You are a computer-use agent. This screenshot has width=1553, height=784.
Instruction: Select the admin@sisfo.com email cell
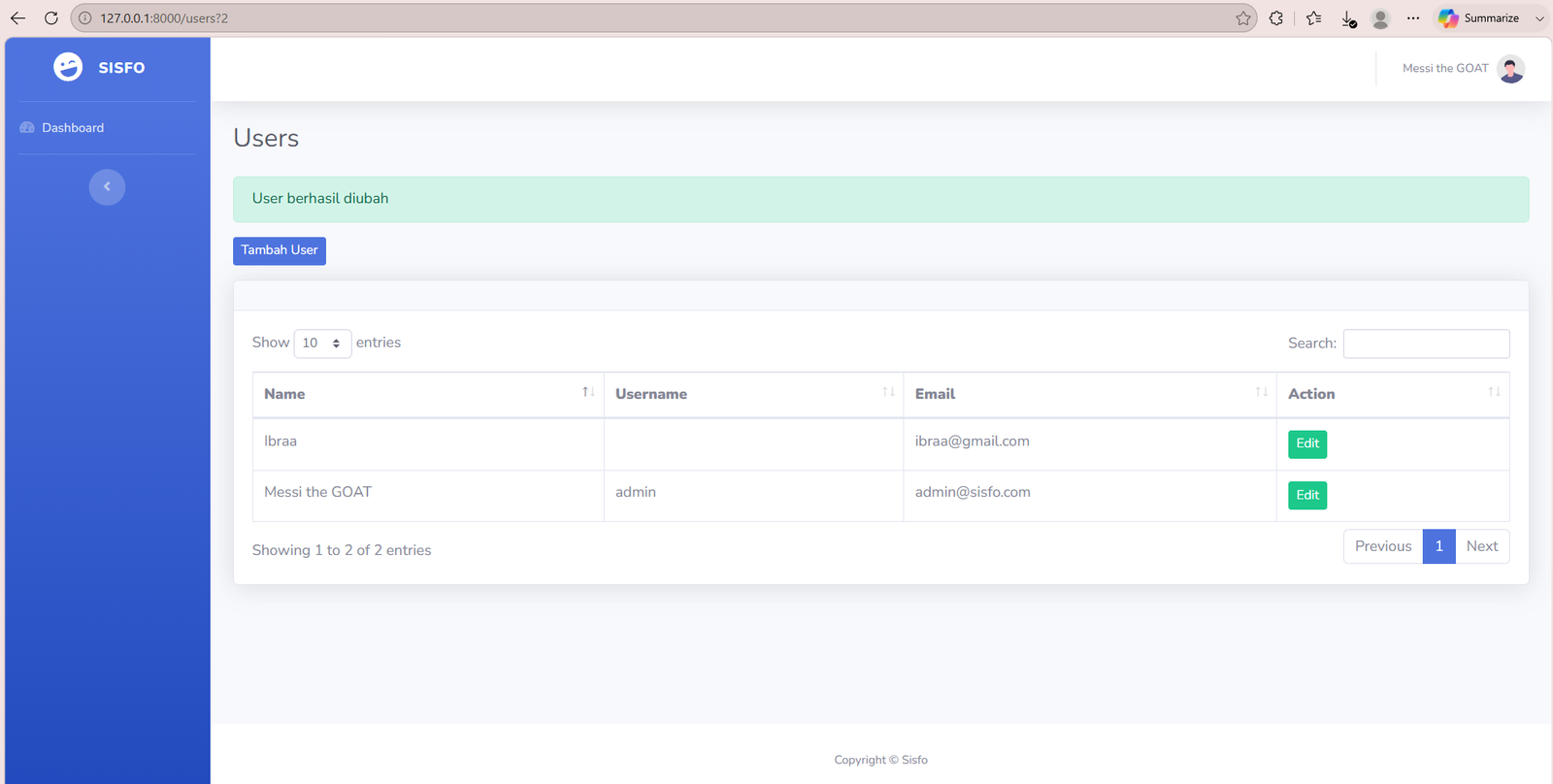pos(1089,496)
